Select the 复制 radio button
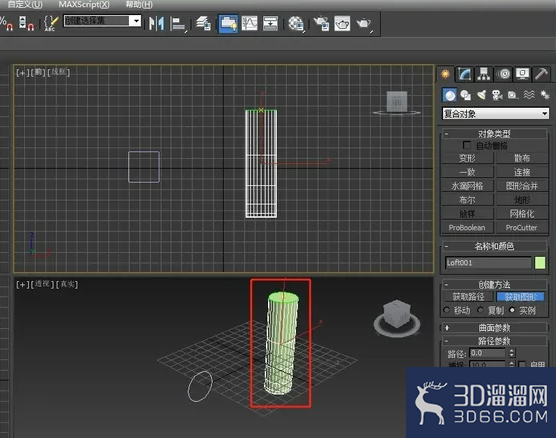 [x=480, y=310]
